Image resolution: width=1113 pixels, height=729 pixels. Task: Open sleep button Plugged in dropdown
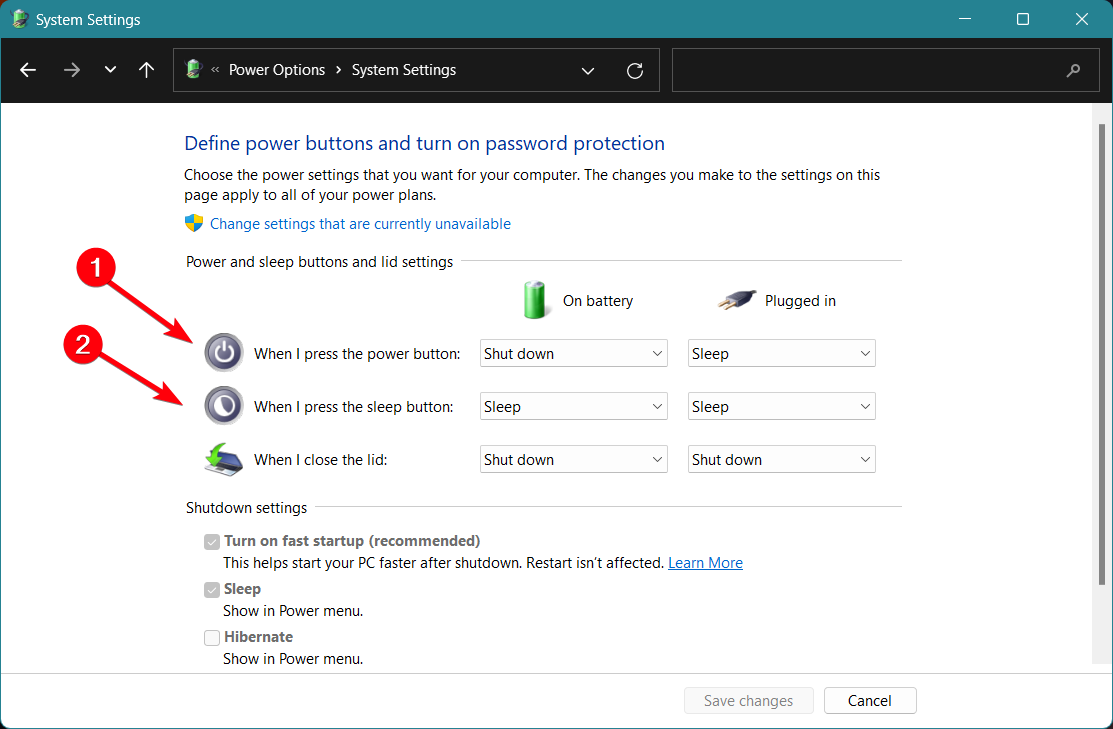pyautogui.click(x=781, y=406)
